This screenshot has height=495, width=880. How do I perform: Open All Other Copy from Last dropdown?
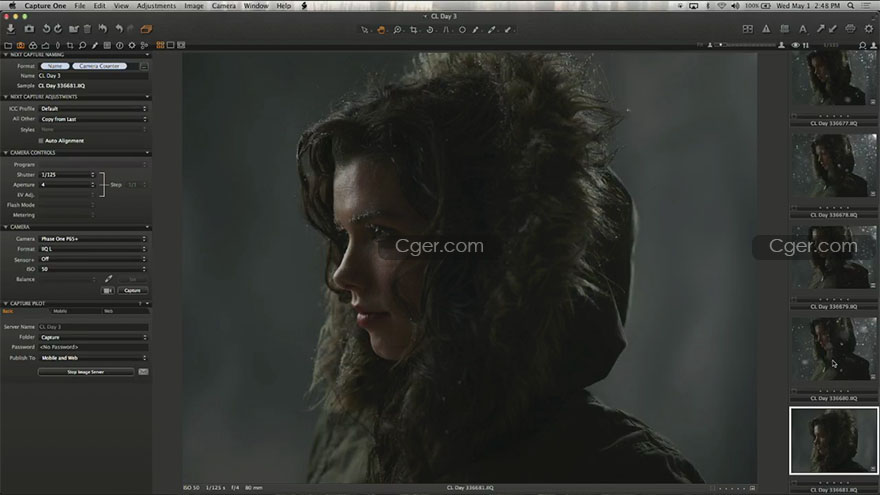tap(93, 119)
